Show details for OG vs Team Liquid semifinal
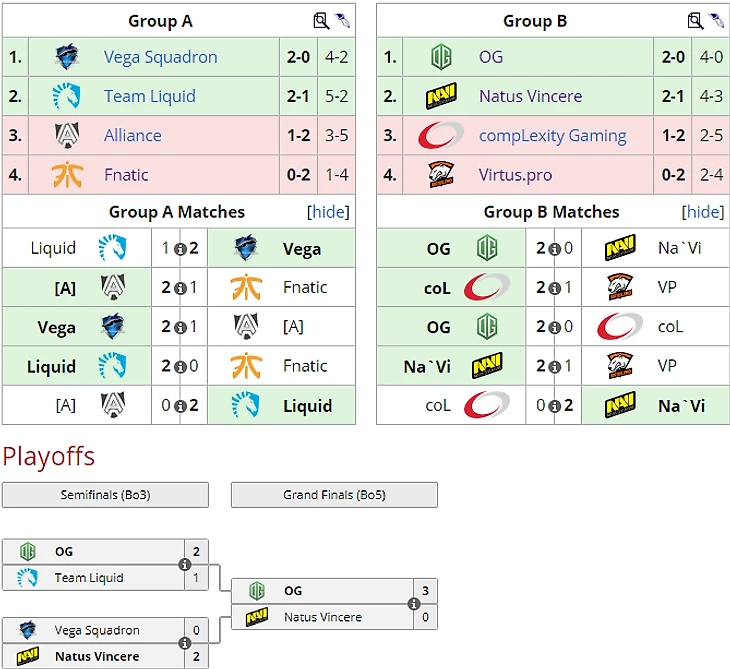This screenshot has width=730, height=669. pyautogui.click(x=184, y=565)
